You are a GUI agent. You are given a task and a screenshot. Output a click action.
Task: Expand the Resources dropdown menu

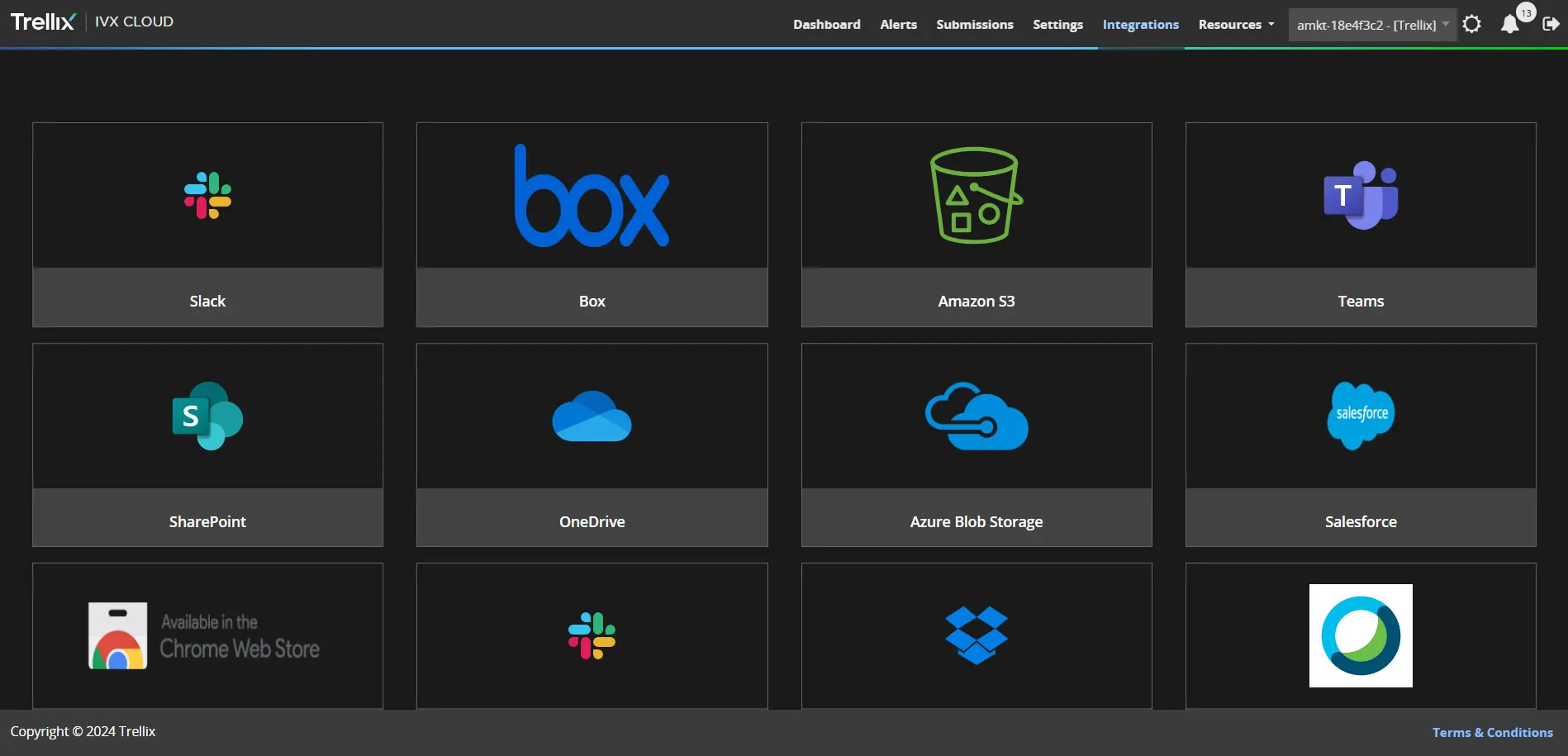coord(1236,25)
